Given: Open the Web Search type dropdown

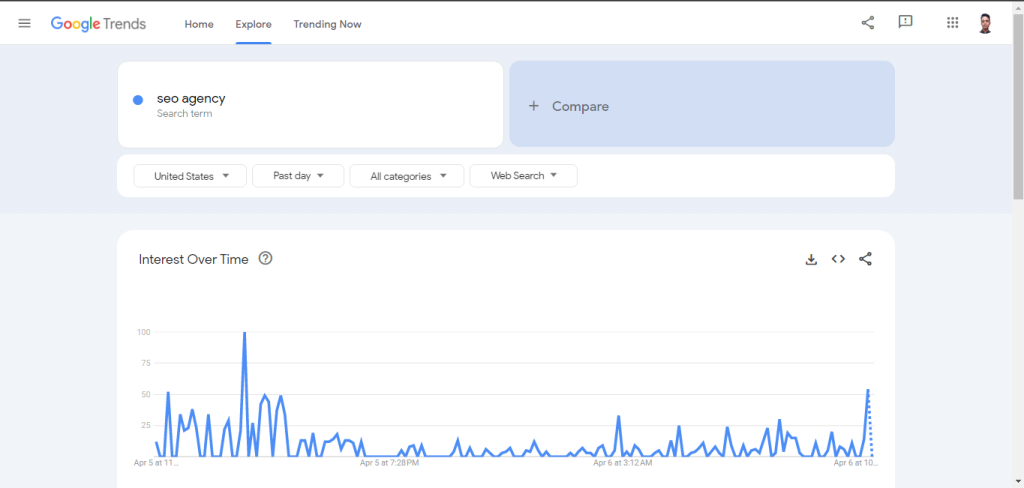Looking at the screenshot, I should (523, 176).
